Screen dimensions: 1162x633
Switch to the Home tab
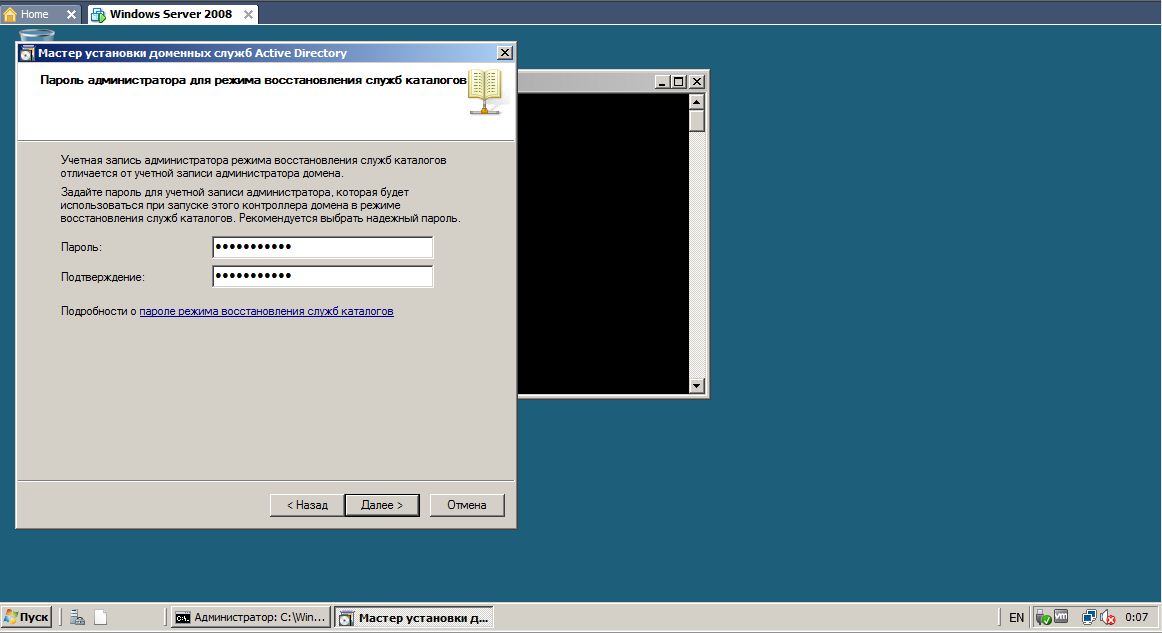click(34, 14)
